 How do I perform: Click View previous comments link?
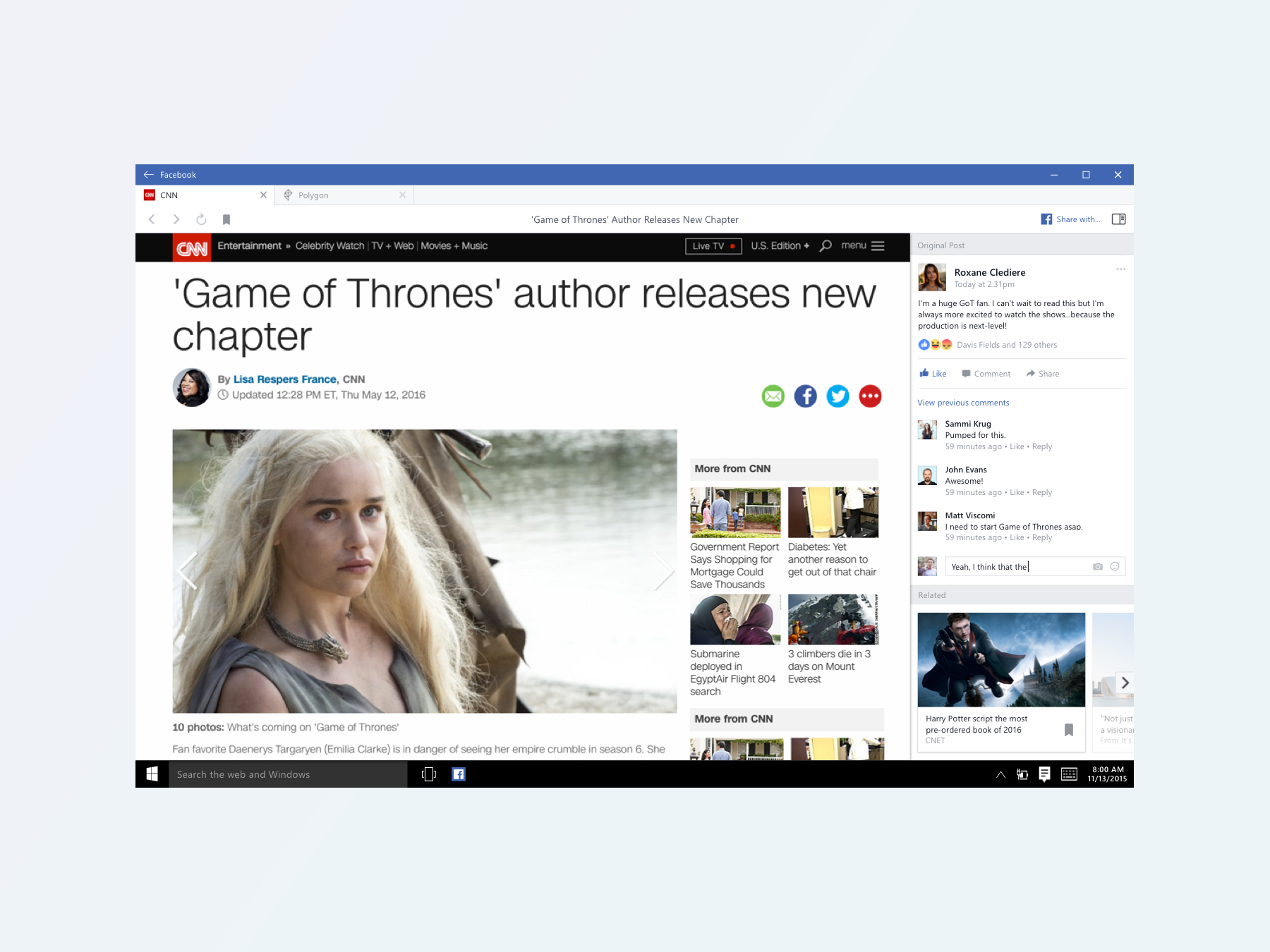963,403
